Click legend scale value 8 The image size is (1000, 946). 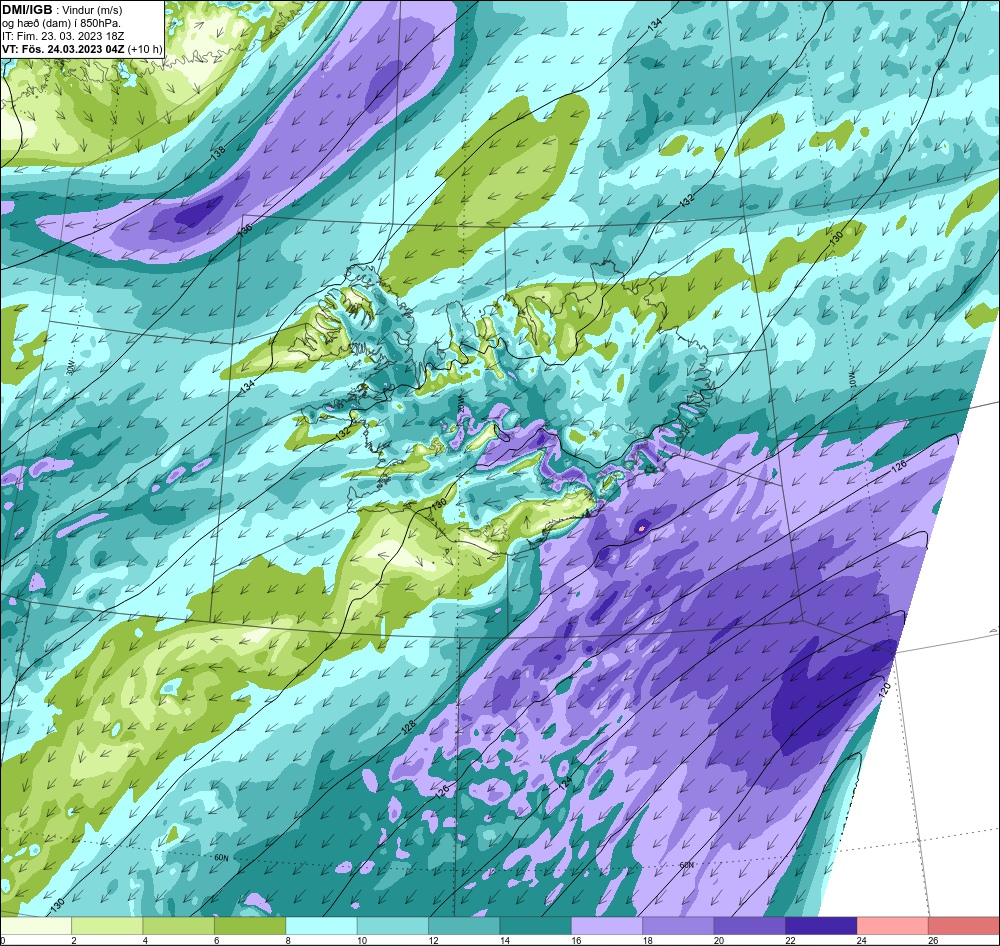(x=288, y=940)
